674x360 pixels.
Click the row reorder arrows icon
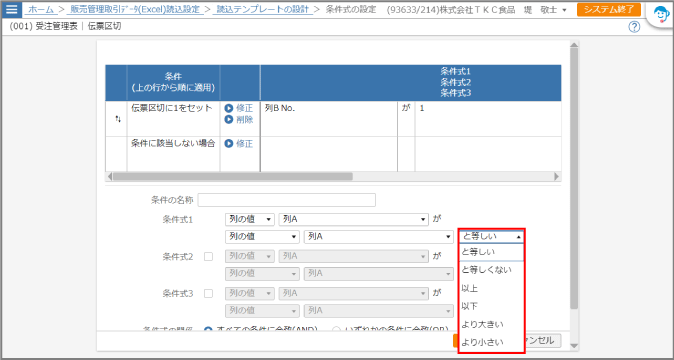tap(118, 119)
